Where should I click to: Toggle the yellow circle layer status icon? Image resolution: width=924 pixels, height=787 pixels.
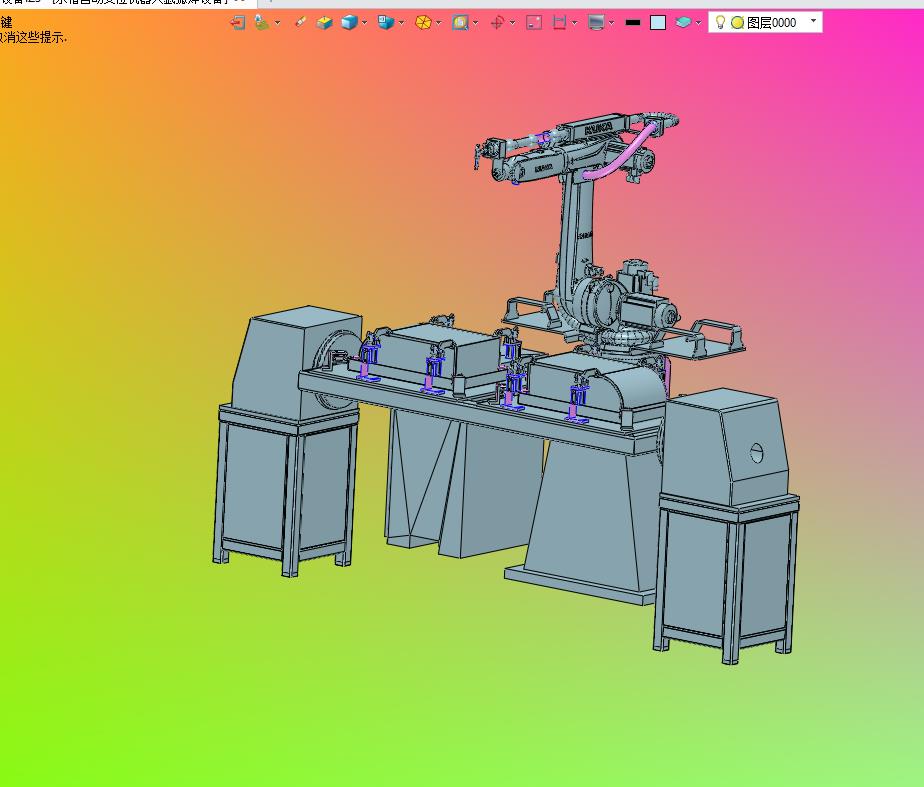point(737,22)
